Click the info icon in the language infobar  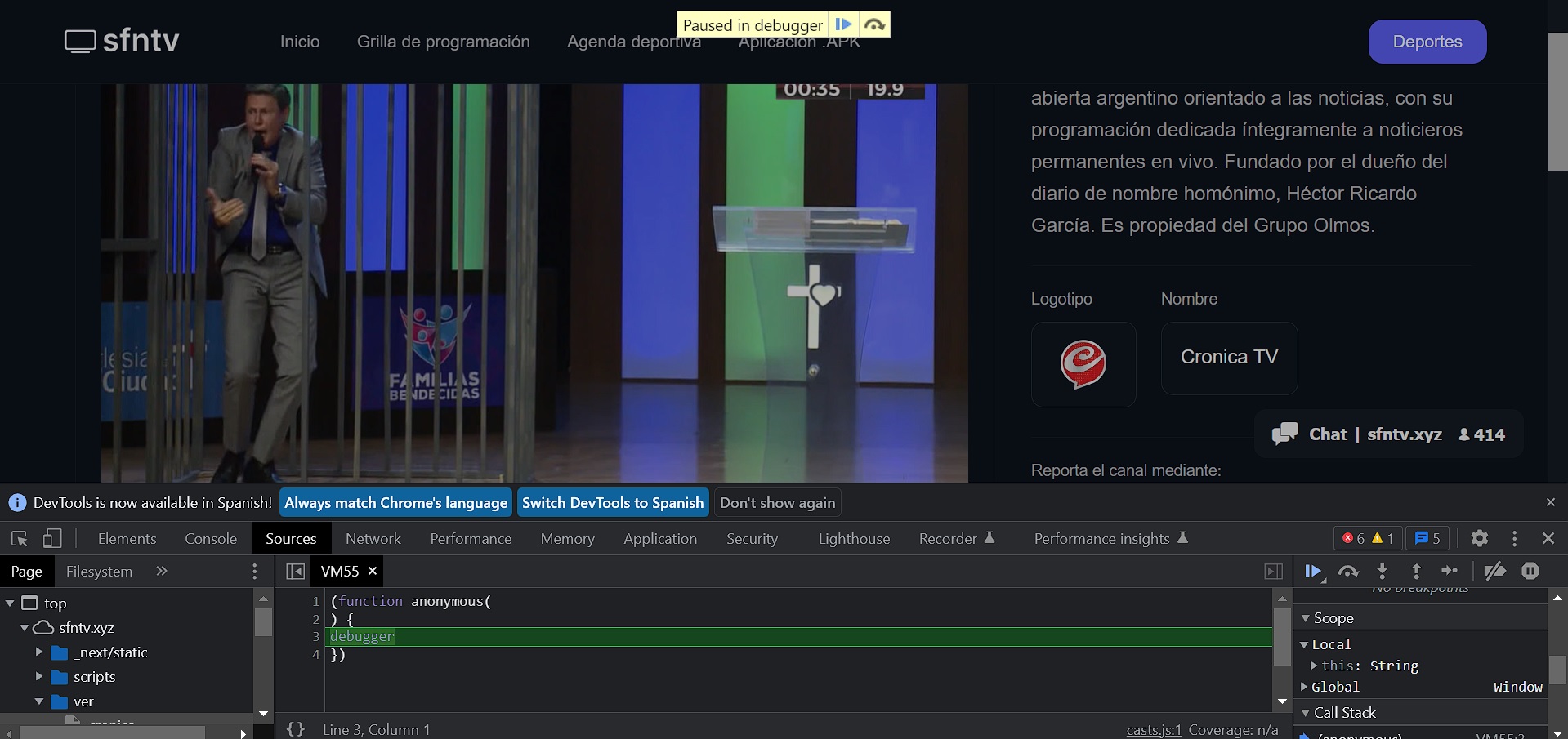(x=17, y=503)
